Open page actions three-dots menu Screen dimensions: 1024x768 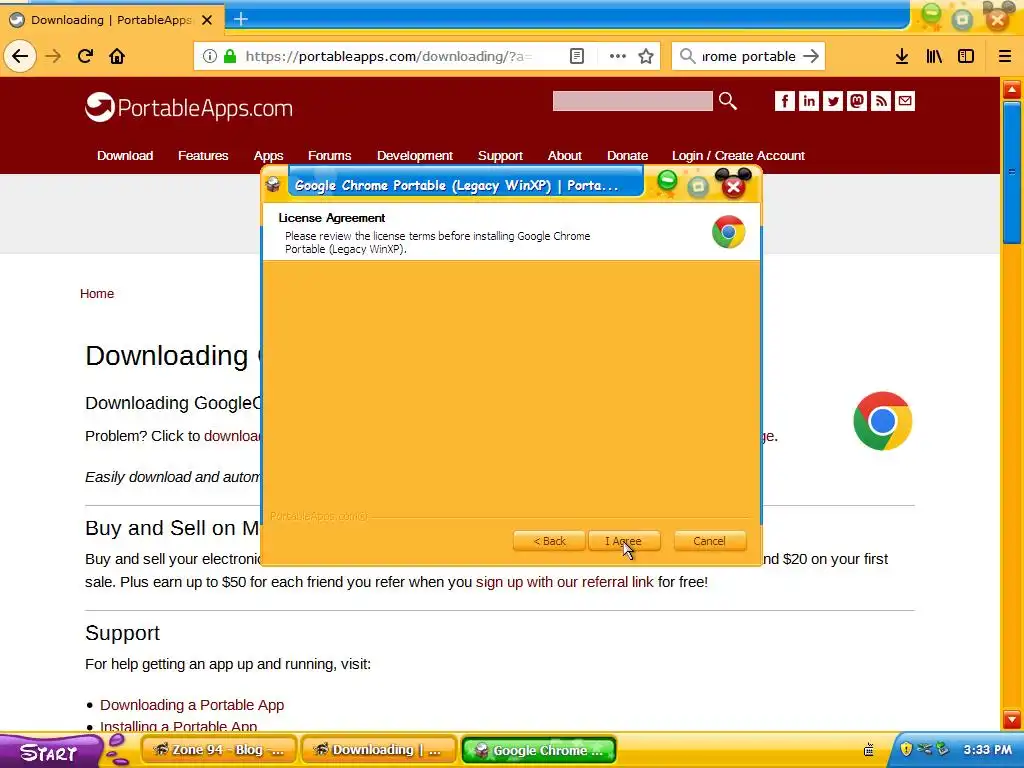coord(618,56)
